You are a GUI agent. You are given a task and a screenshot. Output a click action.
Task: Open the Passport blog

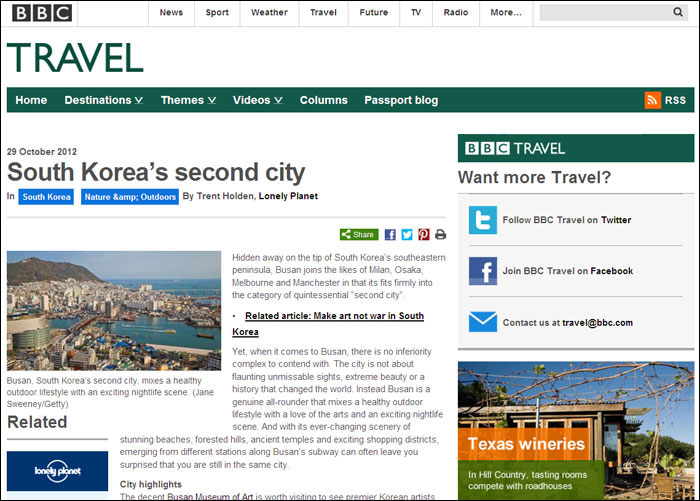tap(401, 100)
